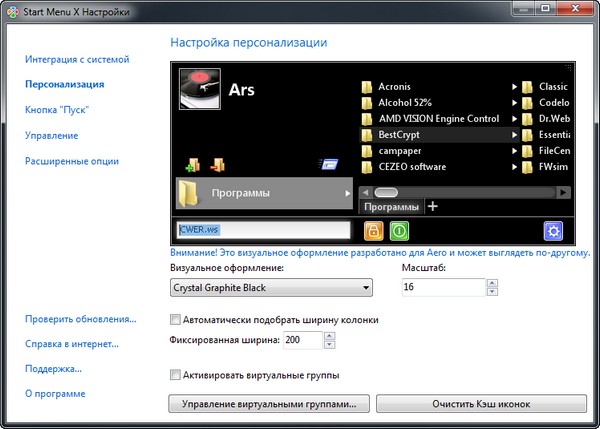Screen dimensions: 600x429
Task: Enable automatic column width checkbox
Action: pyautogui.click(x=177, y=320)
